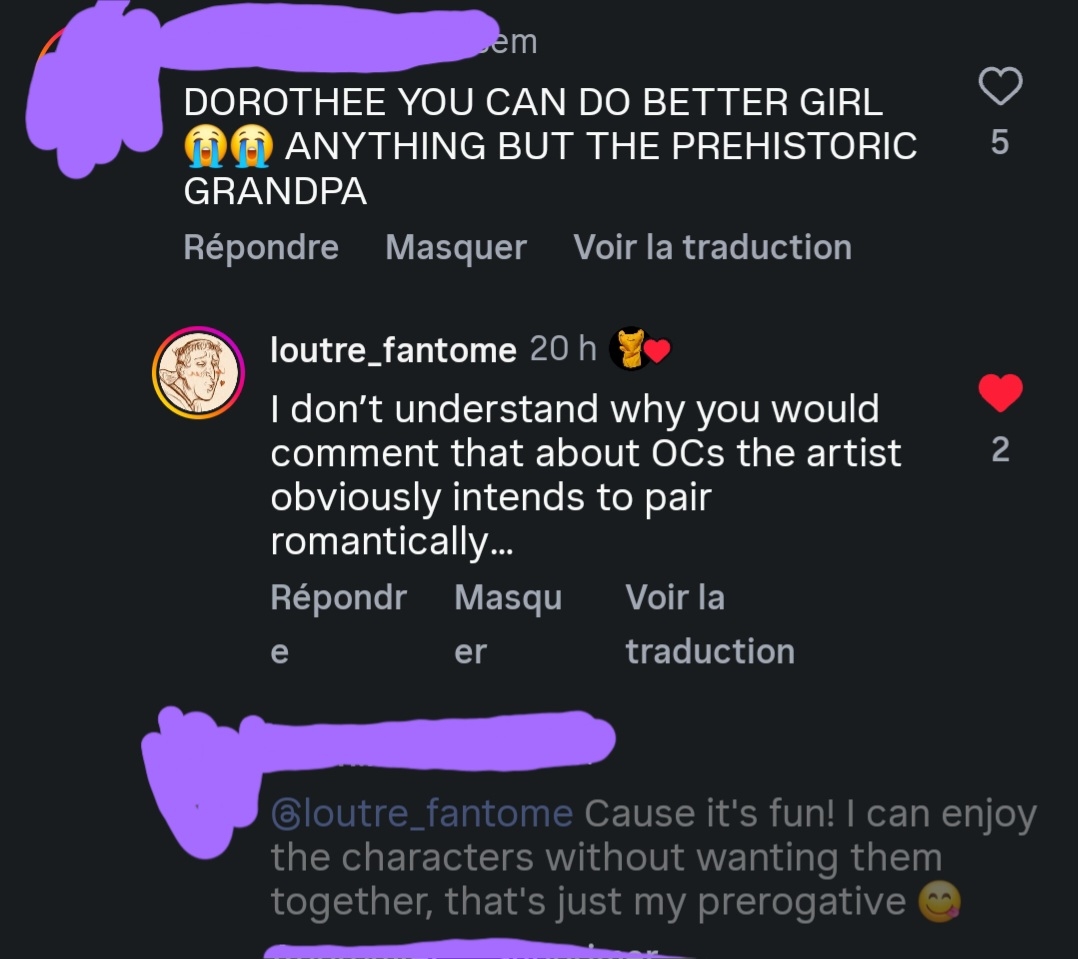Reply to the DOROTHEE comment with Répondre
The image size is (1078, 959).
[261, 247]
